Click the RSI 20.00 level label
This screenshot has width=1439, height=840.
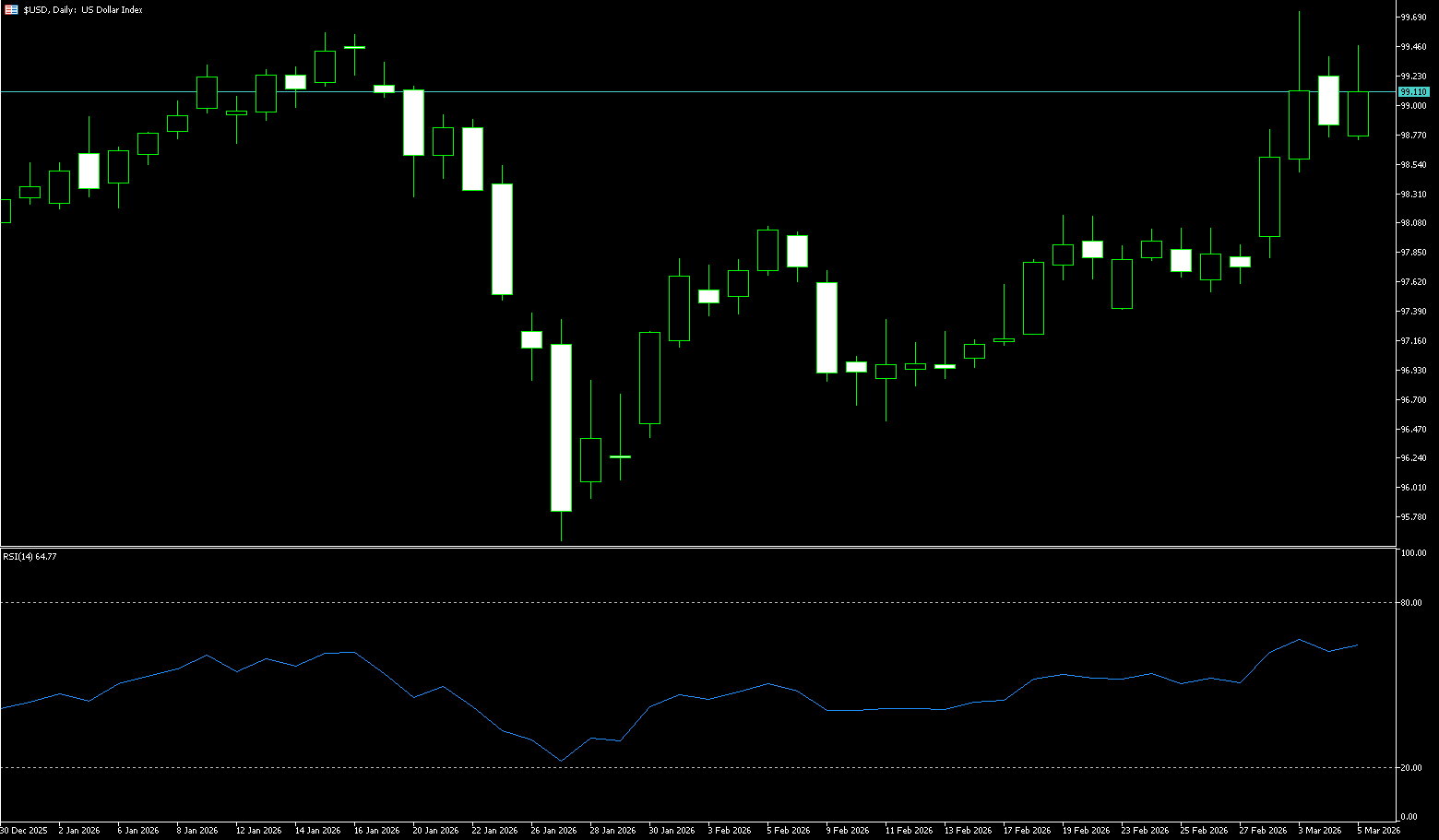[x=1411, y=768]
